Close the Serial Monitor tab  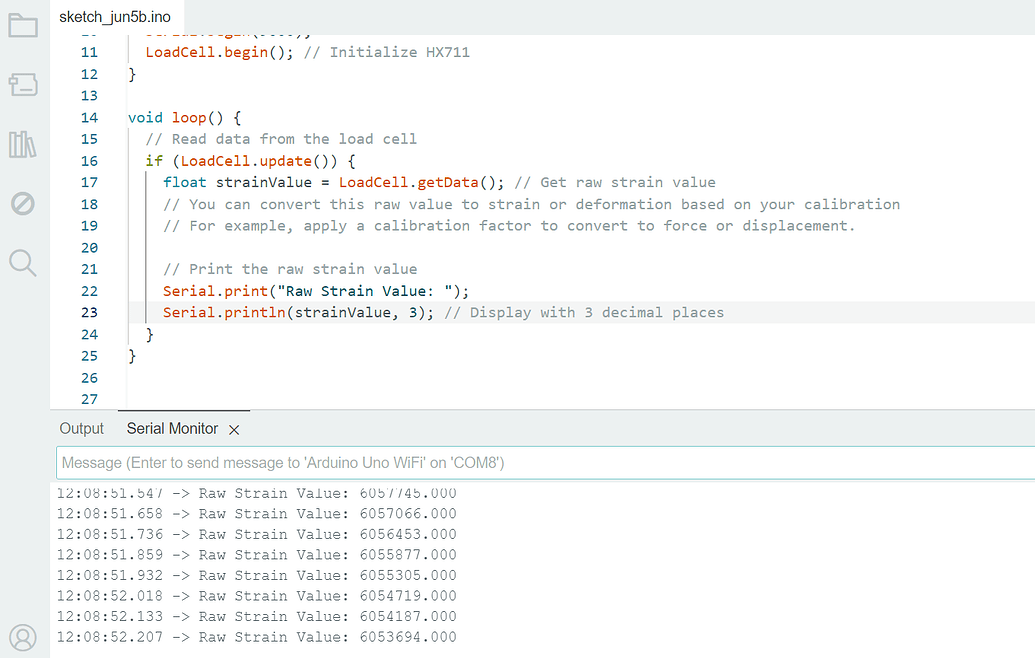(x=234, y=429)
